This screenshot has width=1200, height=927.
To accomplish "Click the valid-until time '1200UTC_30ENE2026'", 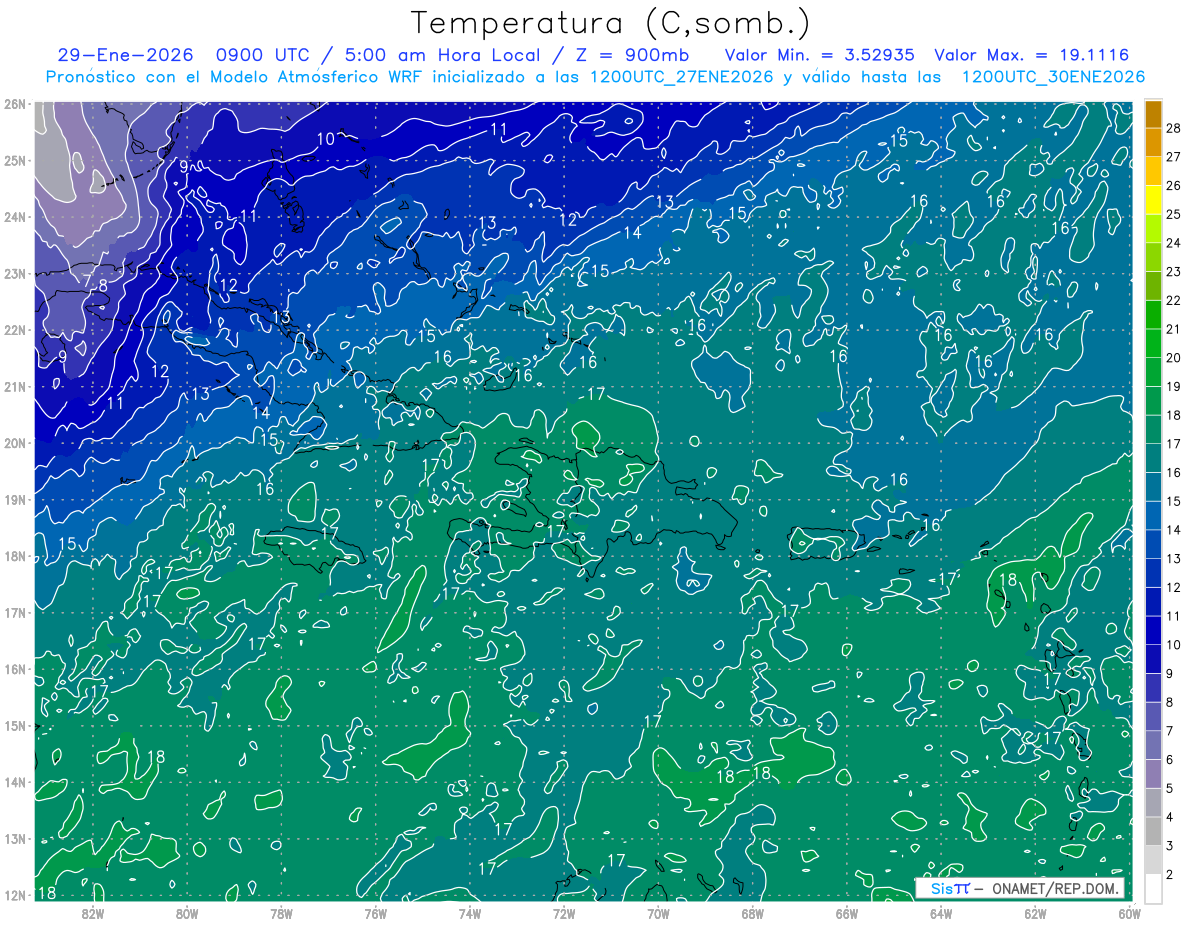I will coord(1053,77).
